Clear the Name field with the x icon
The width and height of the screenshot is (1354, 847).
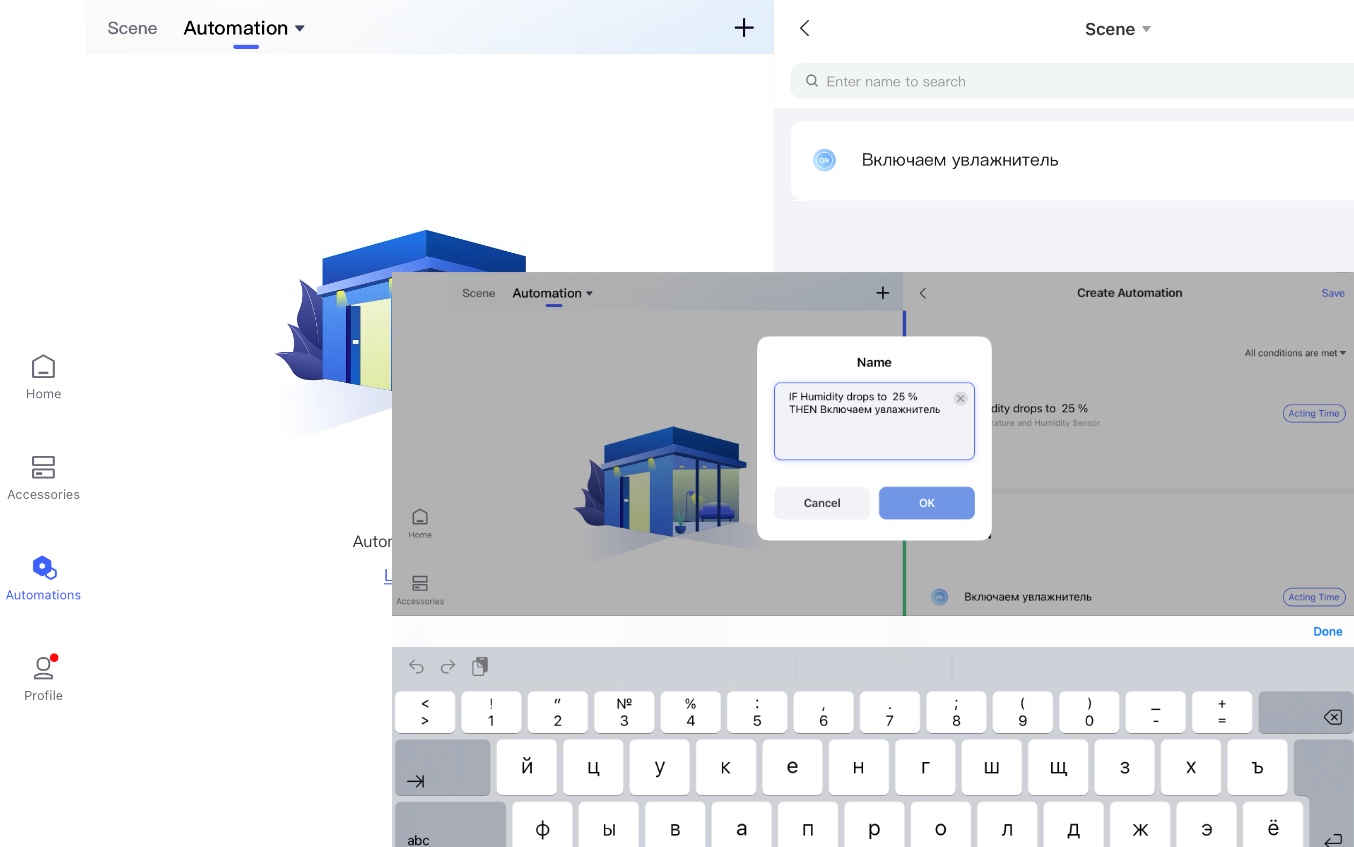pos(960,398)
